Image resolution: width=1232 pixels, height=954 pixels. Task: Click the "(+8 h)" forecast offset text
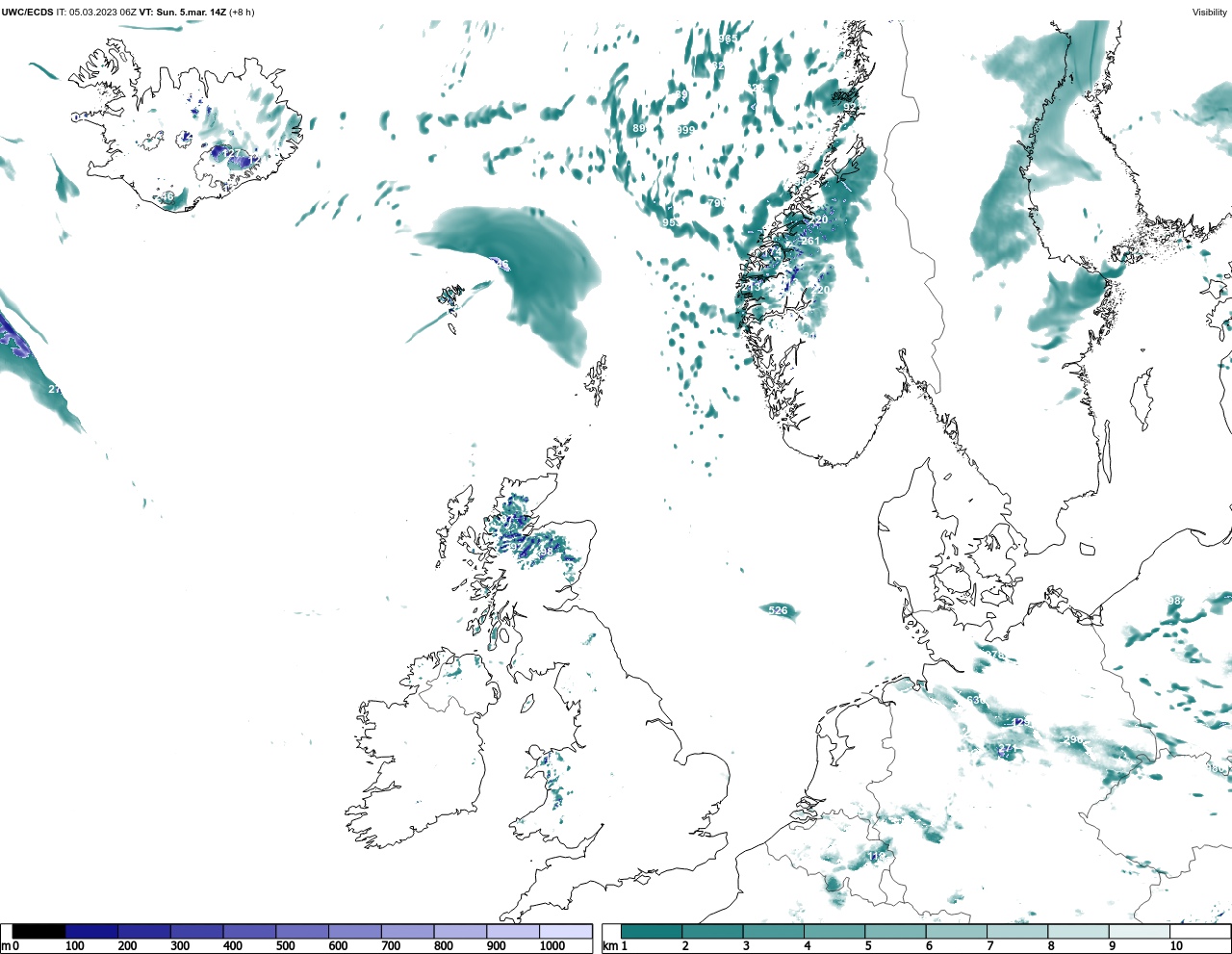[x=242, y=13]
